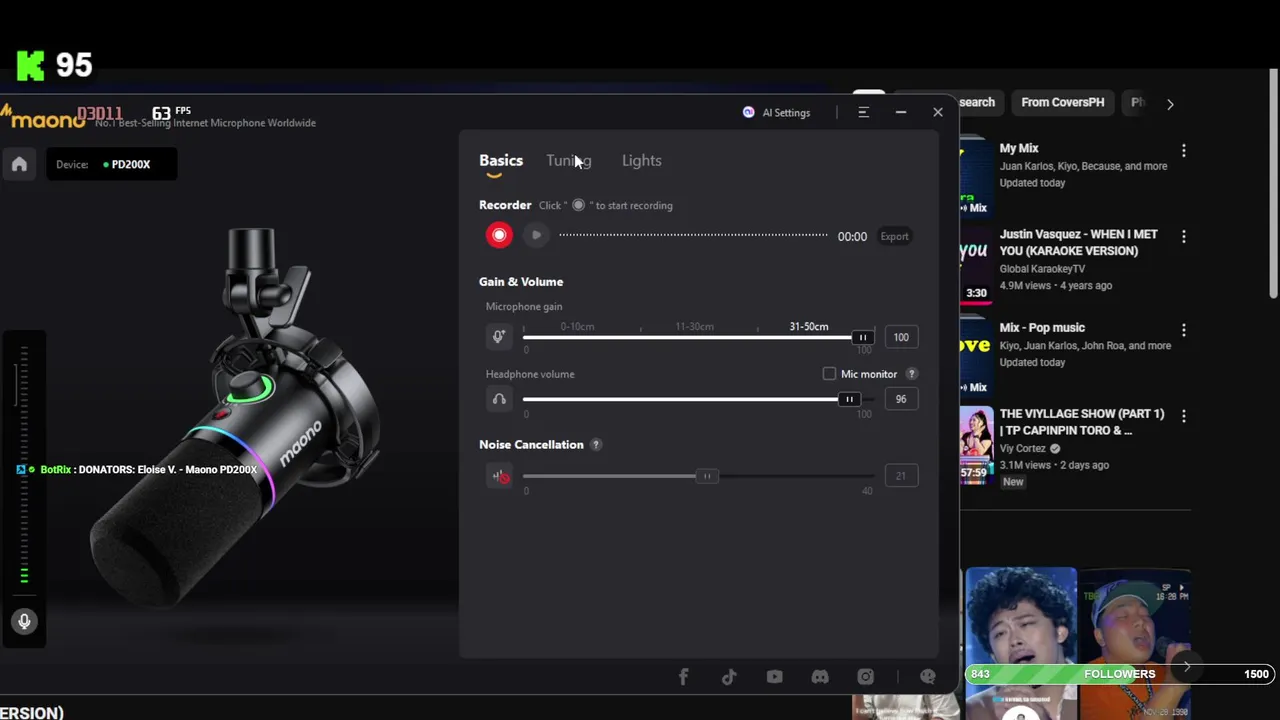The width and height of the screenshot is (1280, 720).
Task: Click the microphone gain value field 100
Action: (x=901, y=338)
